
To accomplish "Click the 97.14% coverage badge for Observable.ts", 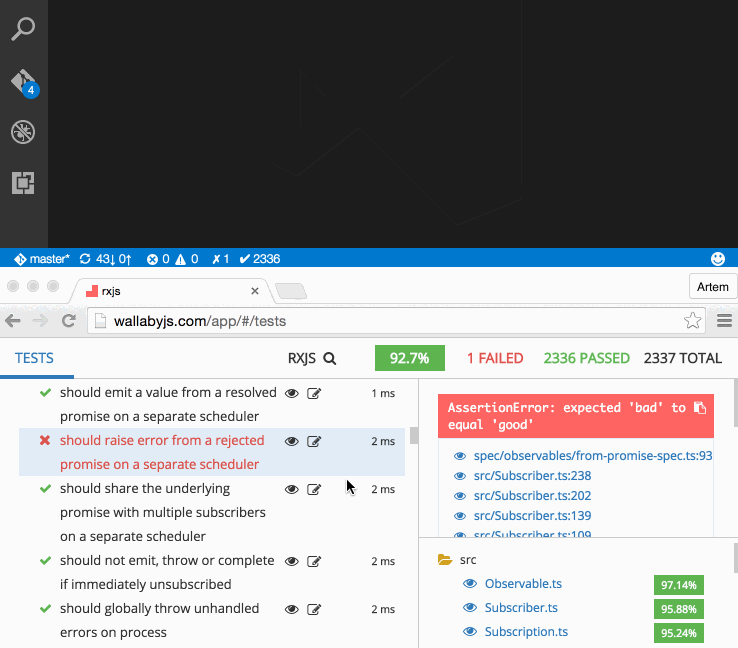I will 679,585.
